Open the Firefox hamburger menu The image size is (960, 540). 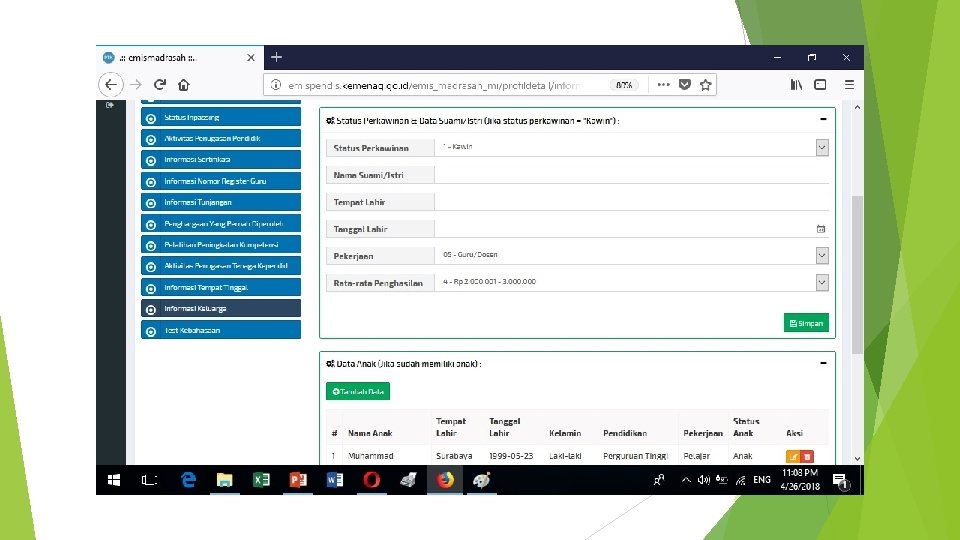pyautogui.click(x=849, y=84)
